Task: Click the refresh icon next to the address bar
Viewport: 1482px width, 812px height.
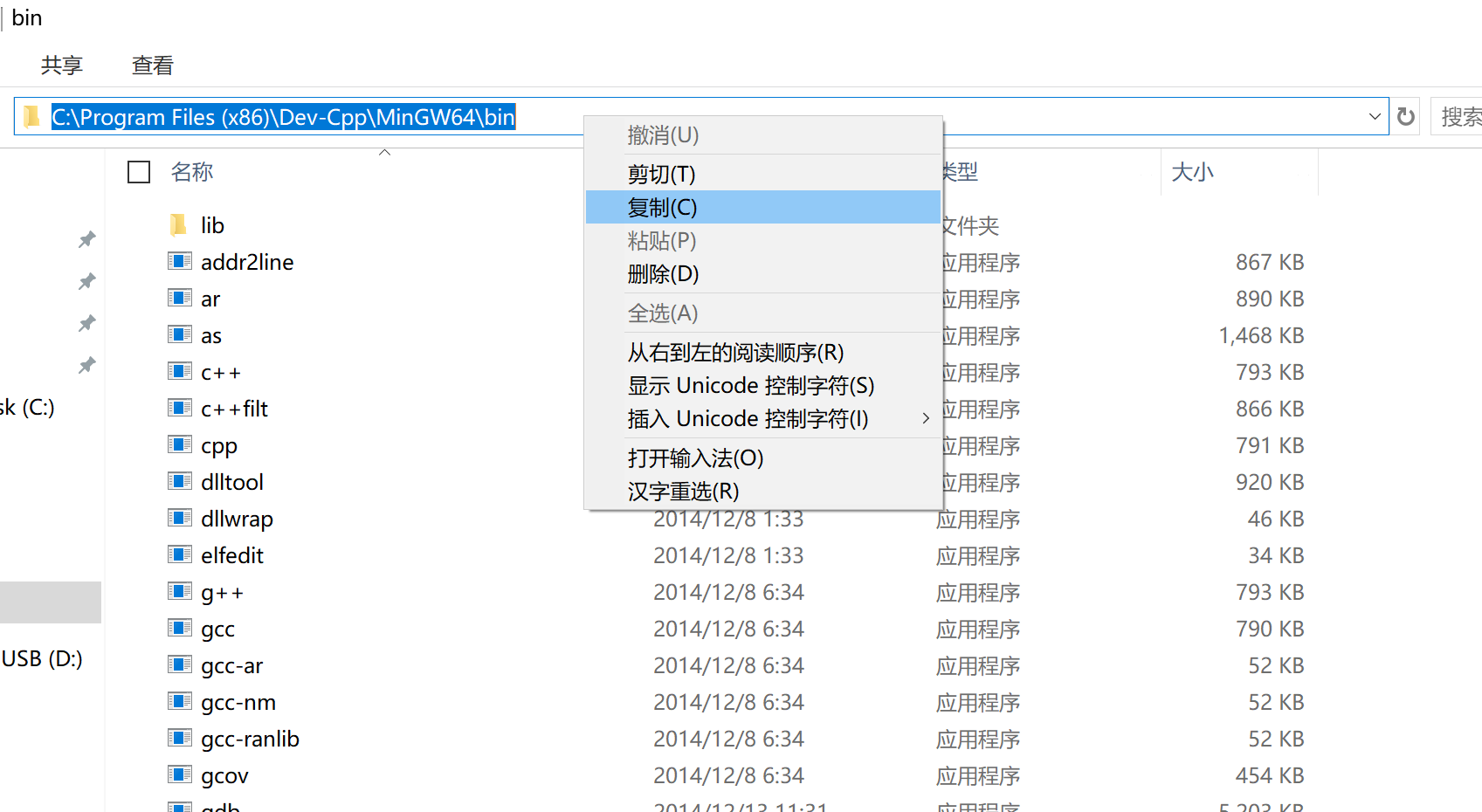Action: pyautogui.click(x=1405, y=116)
